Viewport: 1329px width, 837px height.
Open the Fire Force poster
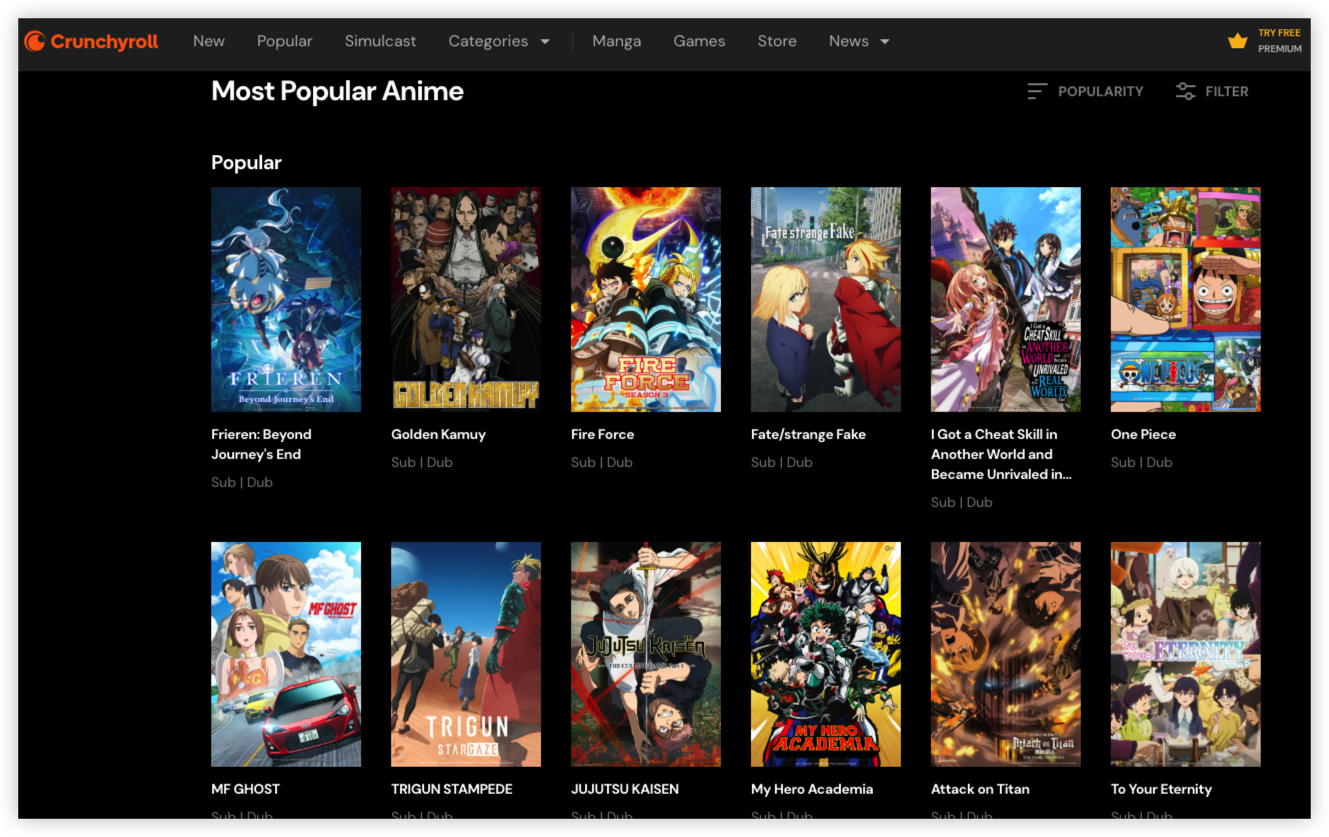[646, 299]
